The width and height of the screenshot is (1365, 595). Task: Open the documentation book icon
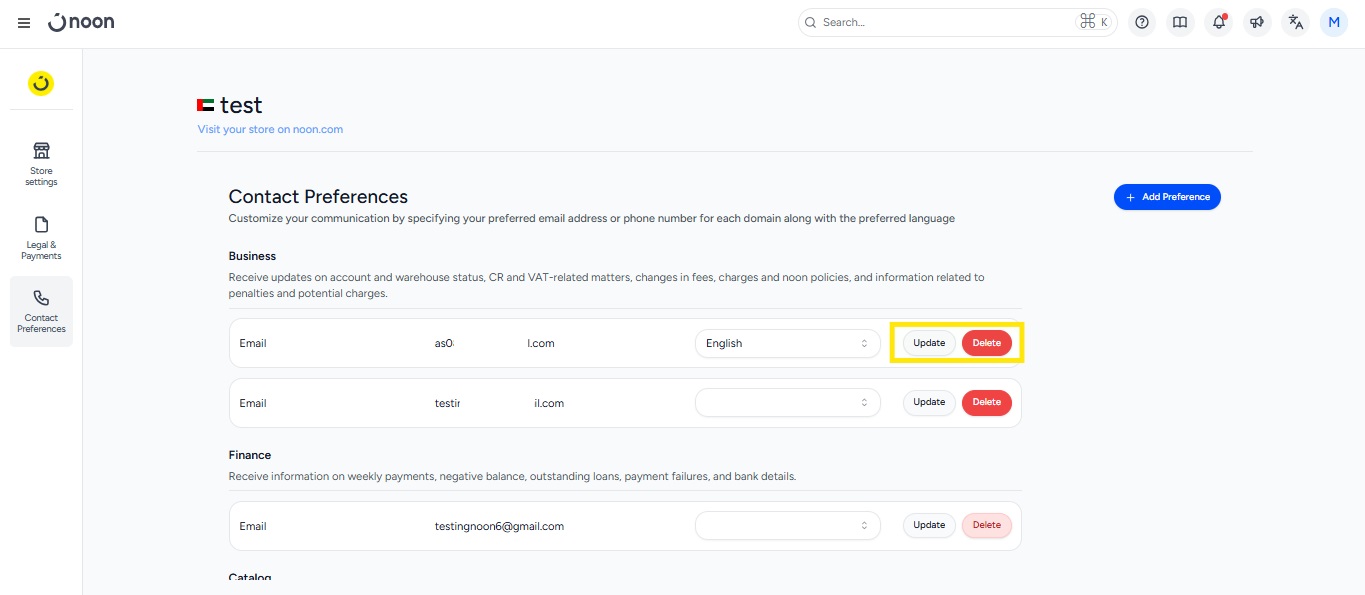pos(1180,22)
